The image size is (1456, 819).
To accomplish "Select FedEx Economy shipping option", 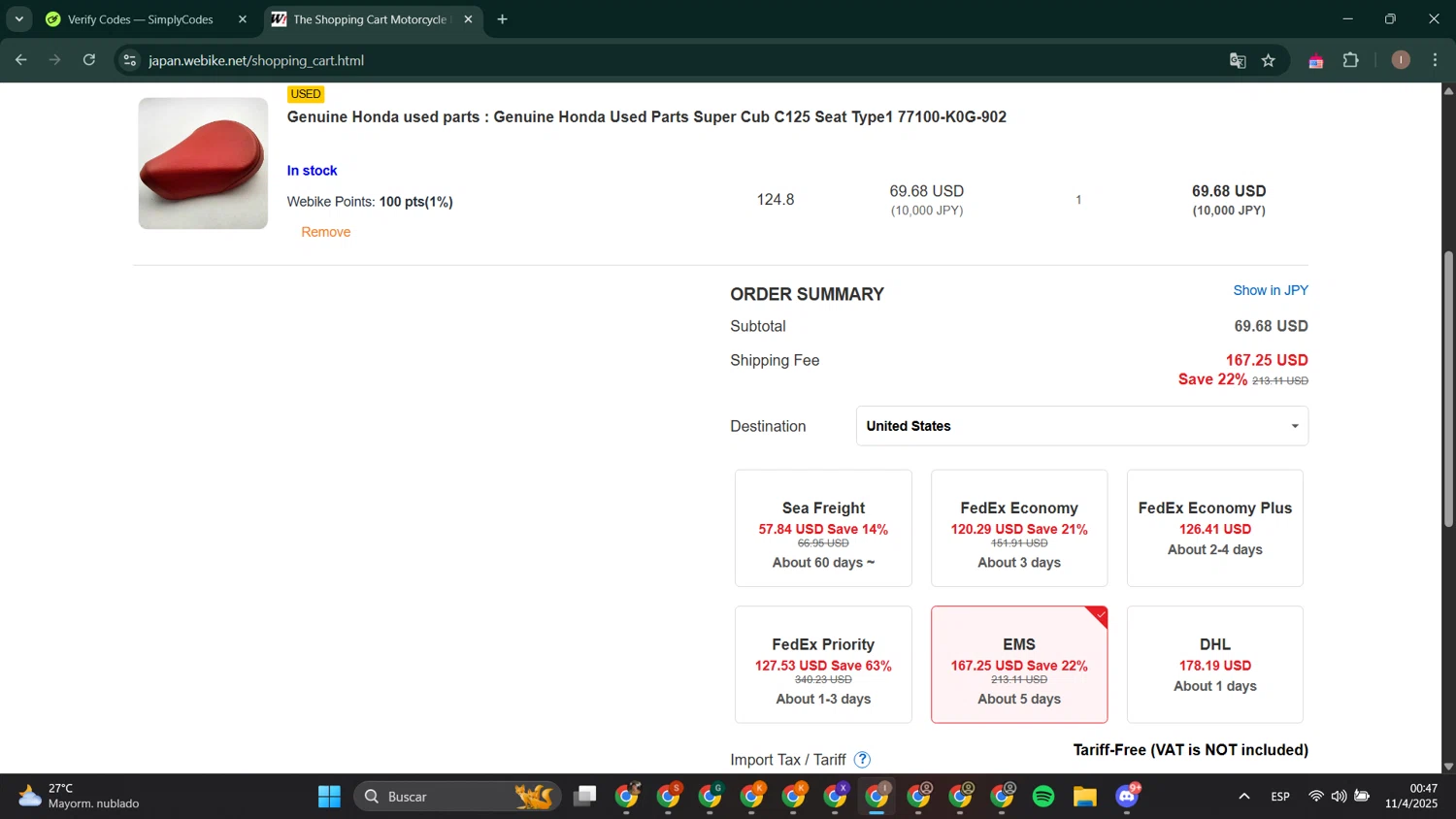I will click(x=1019, y=528).
